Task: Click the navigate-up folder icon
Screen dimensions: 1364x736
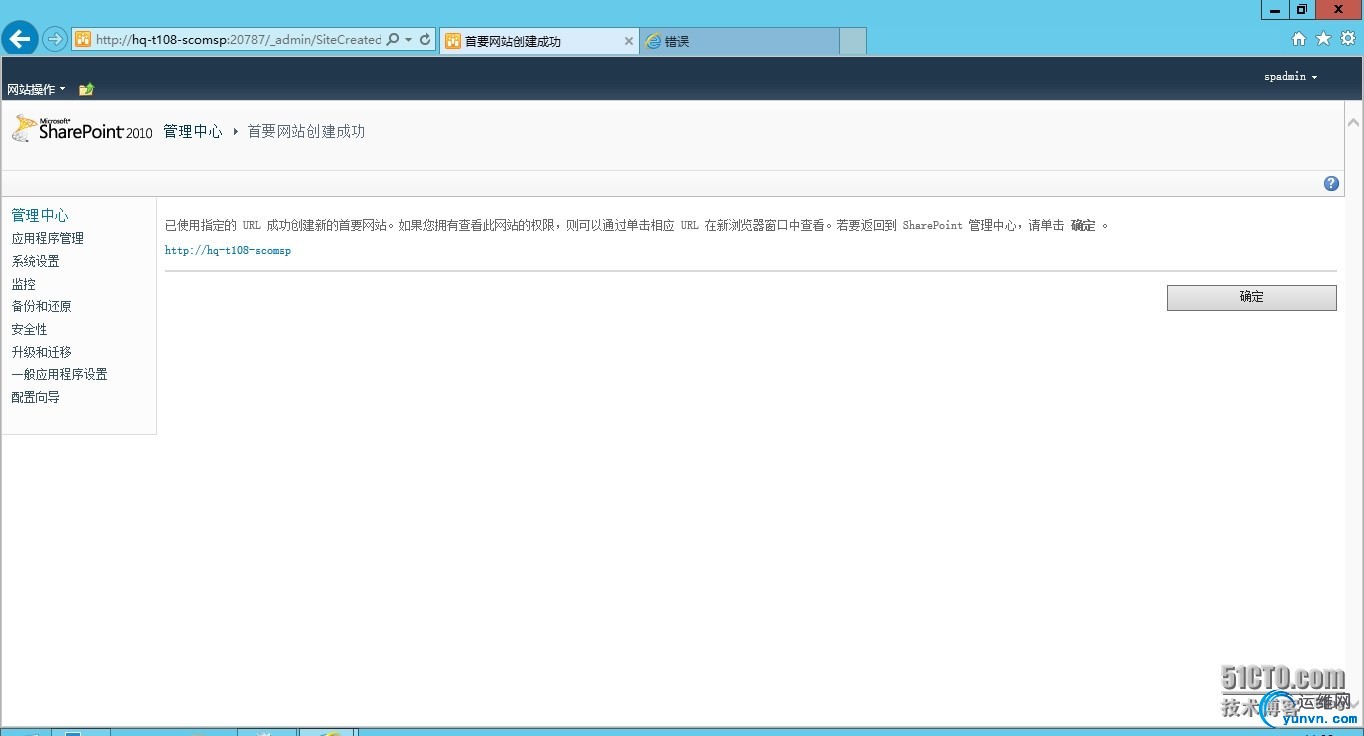Action: click(86, 89)
